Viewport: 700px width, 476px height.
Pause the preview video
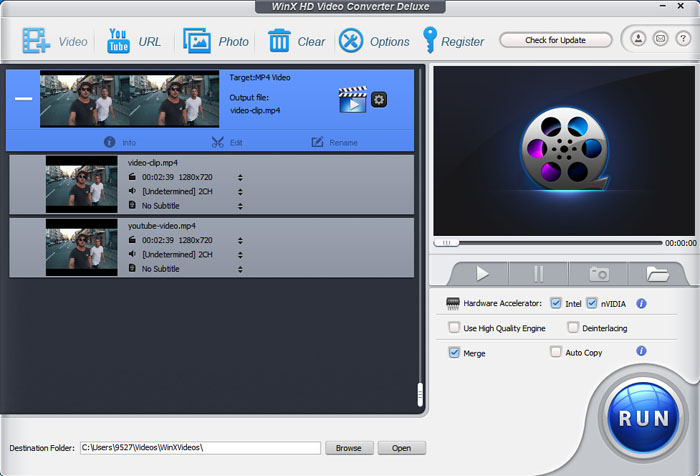(538, 274)
